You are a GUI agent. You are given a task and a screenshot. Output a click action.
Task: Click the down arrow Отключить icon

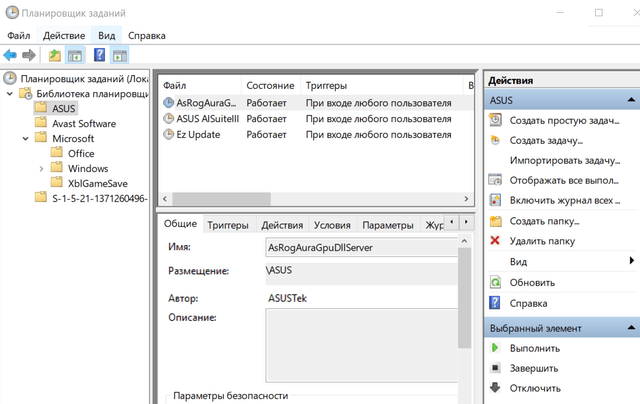pyautogui.click(x=495, y=387)
